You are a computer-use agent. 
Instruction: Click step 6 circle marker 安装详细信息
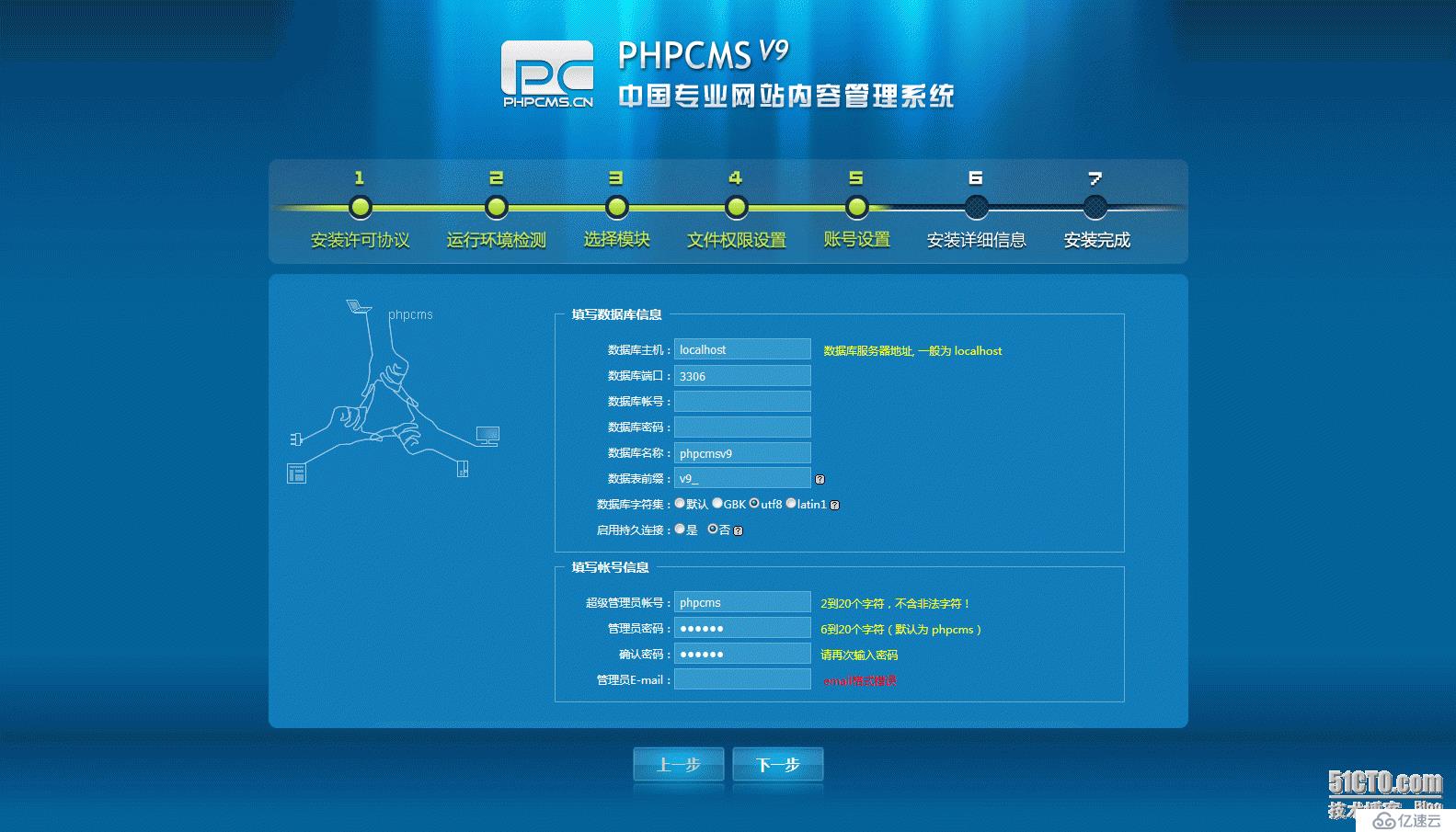coord(977,208)
